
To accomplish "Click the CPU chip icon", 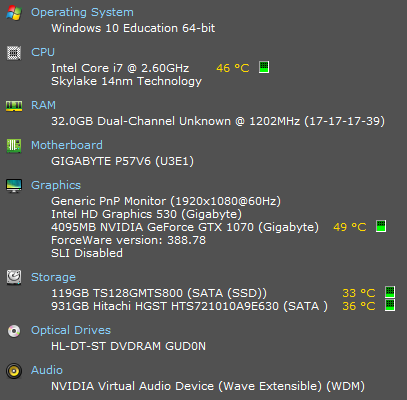I will tap(14, 53).
